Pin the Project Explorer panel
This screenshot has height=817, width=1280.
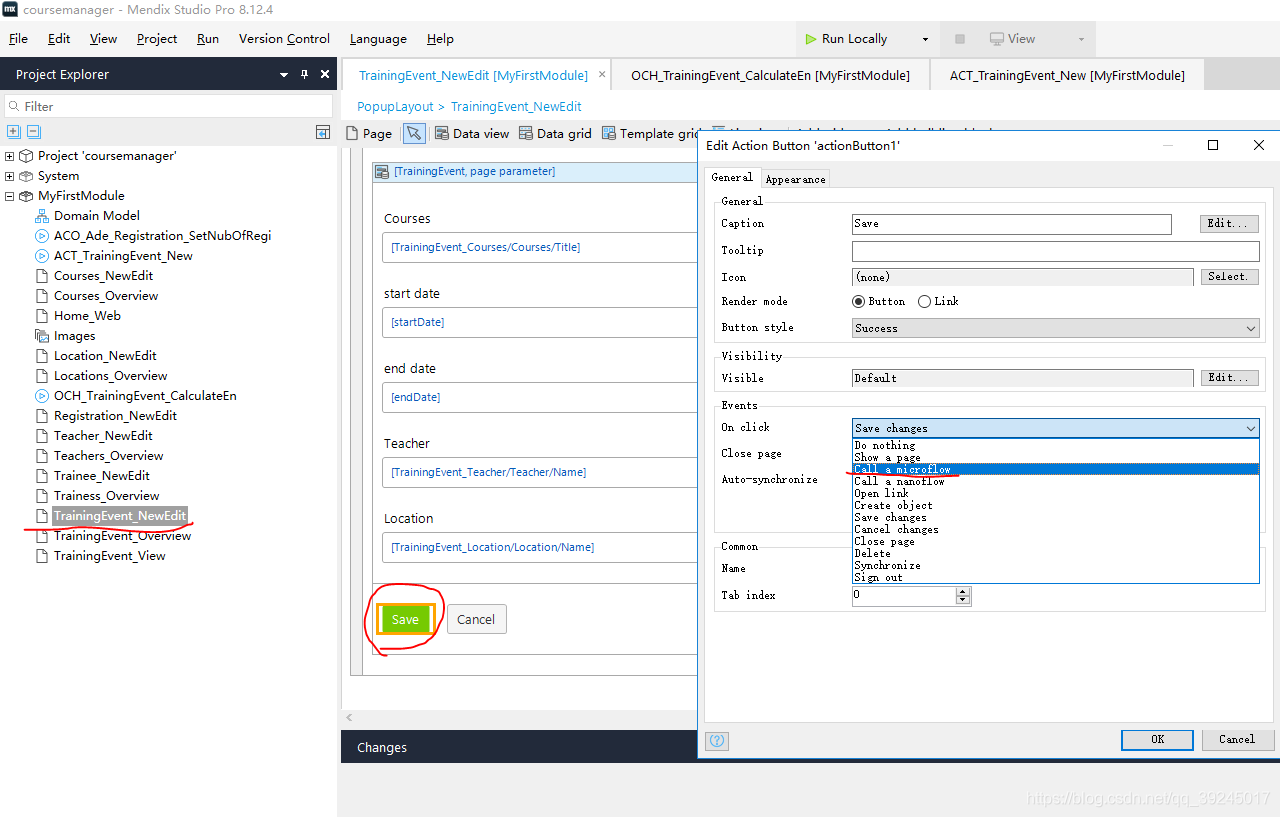point(305,74)
